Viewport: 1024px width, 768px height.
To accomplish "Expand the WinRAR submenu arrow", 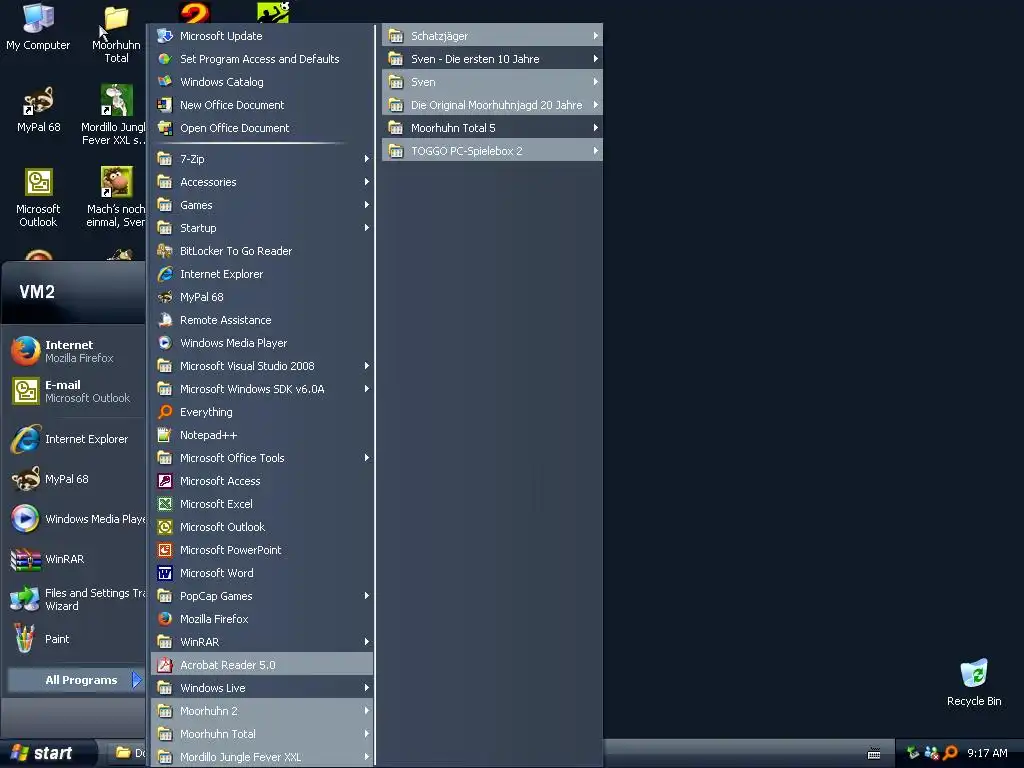I will click(x=366, y=642).
